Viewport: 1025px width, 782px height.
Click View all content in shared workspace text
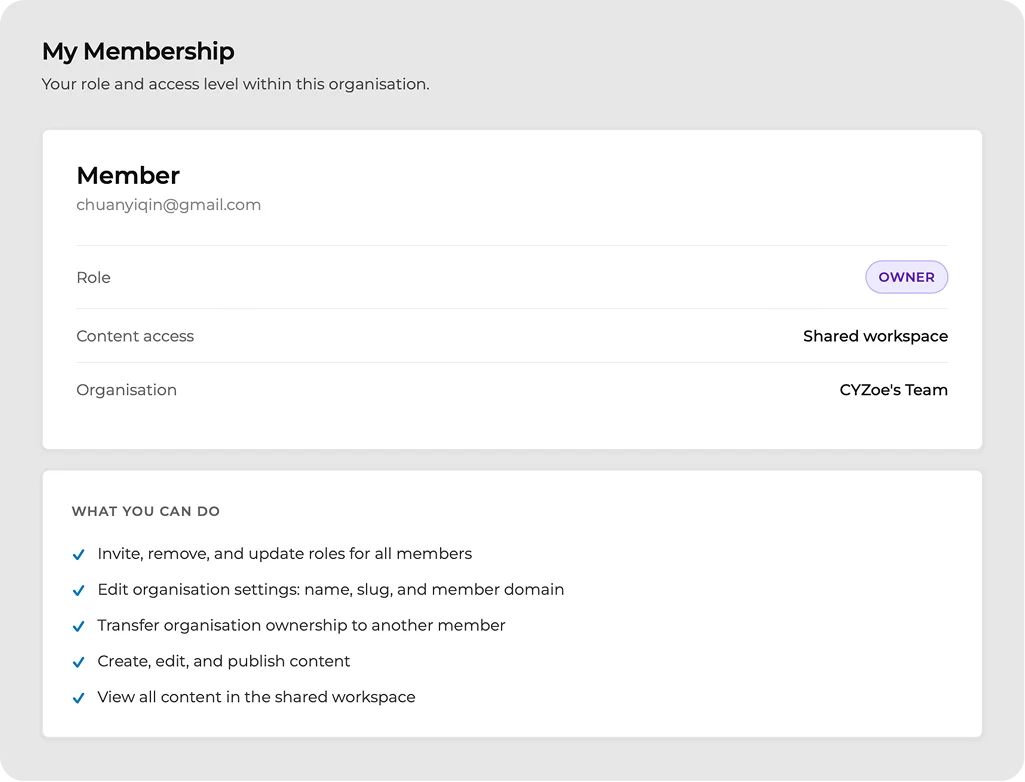[256, 698]
